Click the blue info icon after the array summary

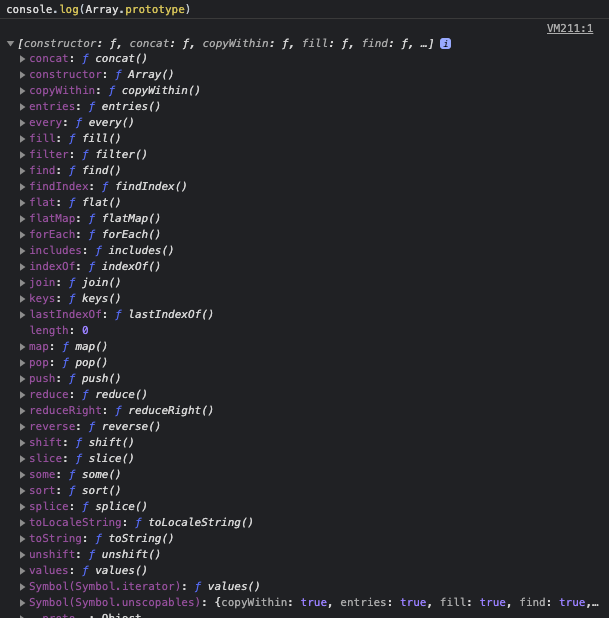click(x=445, y=43)
